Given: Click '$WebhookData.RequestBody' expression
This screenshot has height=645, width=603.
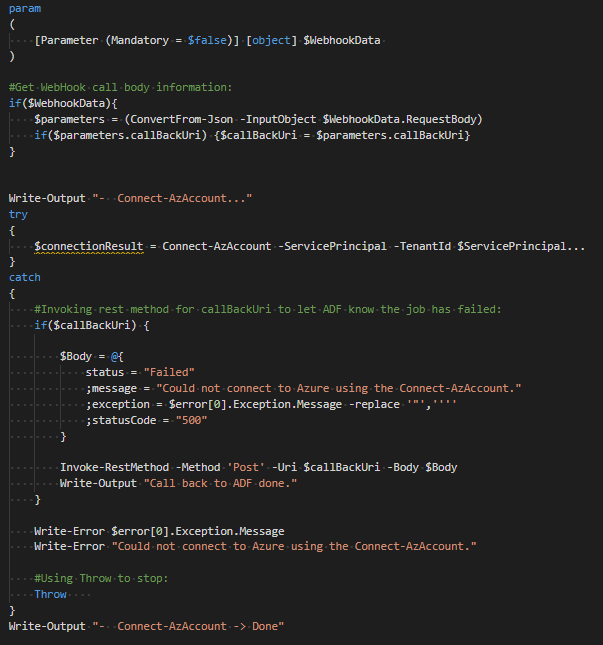Looking at the screenshot, I should pos(399,119).
